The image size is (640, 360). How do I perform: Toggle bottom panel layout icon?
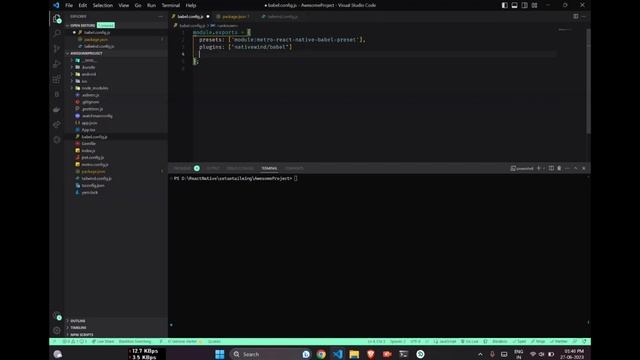514,5
